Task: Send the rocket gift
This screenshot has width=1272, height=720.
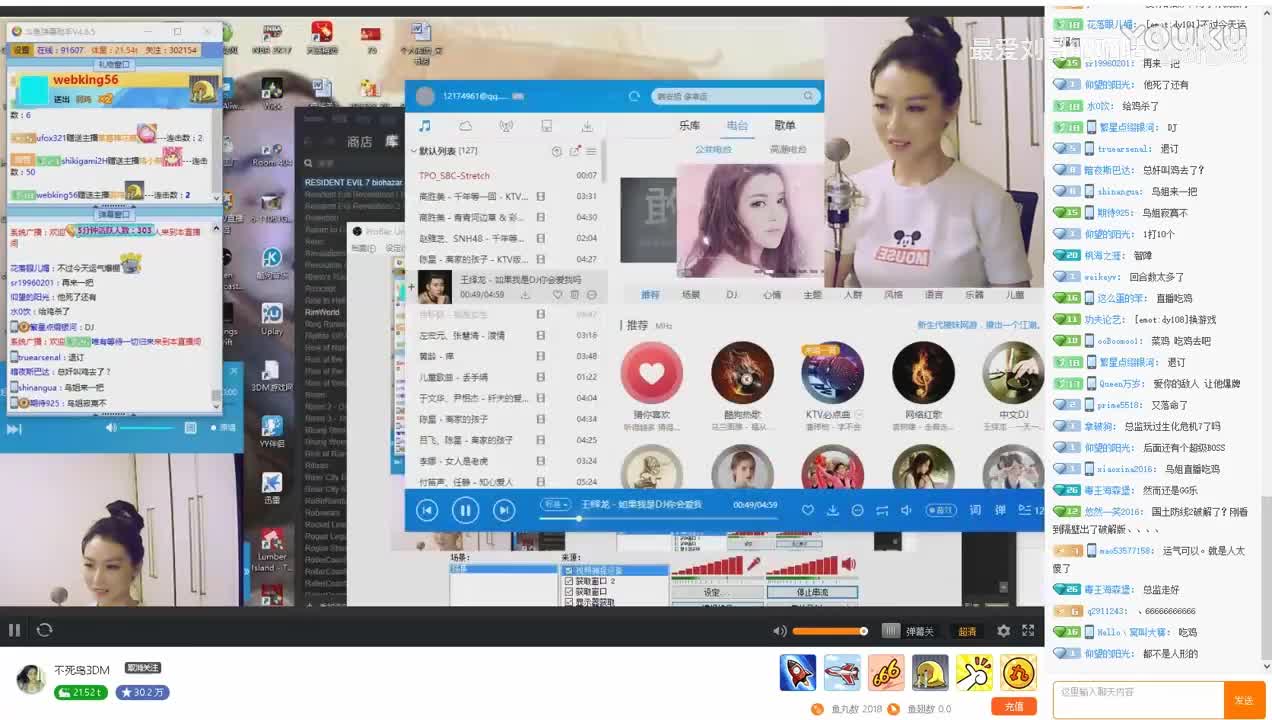Action: 798,672
